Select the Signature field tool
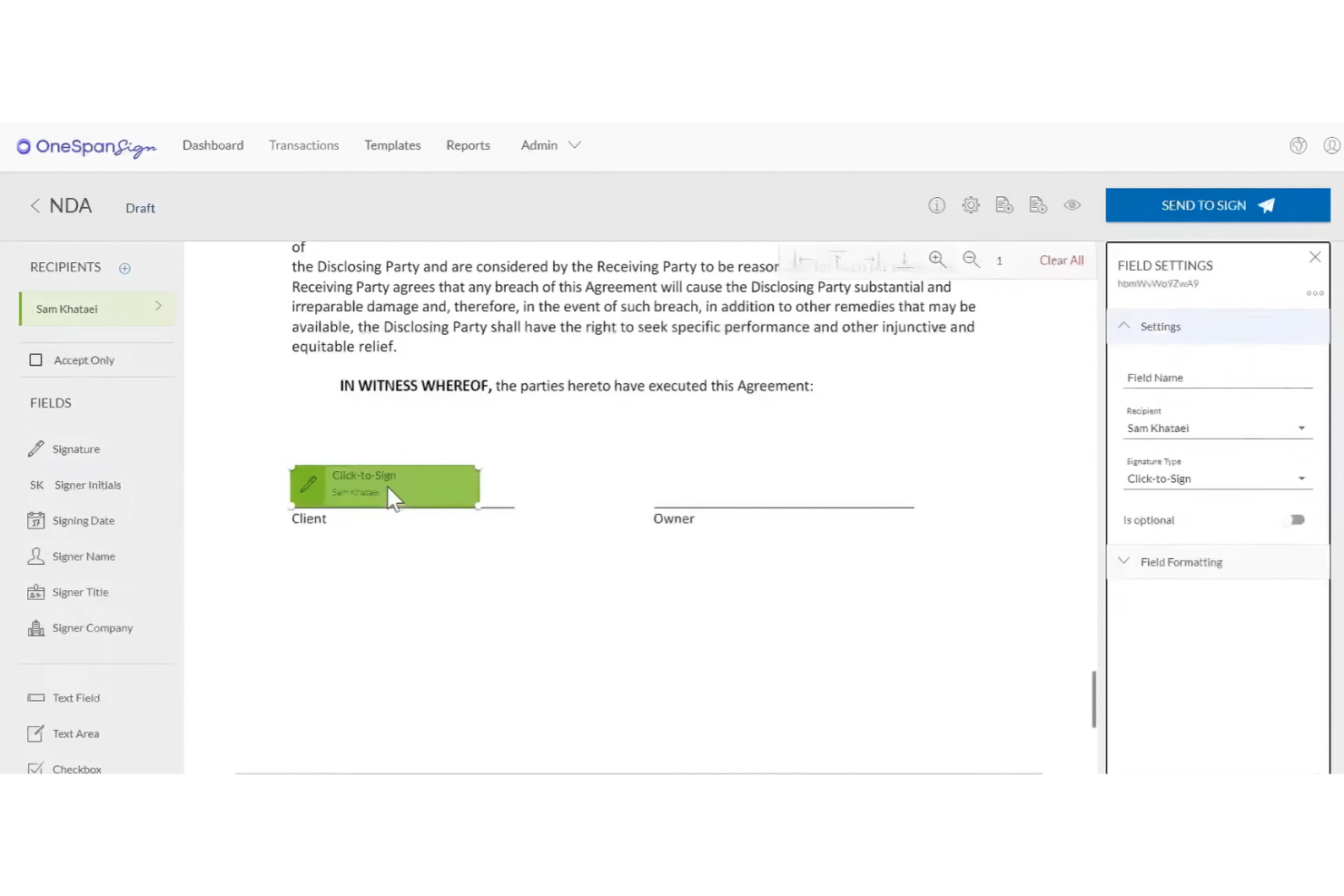Image resolution: width=1344 pixels, height=896 pixels. [x=75, y=448]
